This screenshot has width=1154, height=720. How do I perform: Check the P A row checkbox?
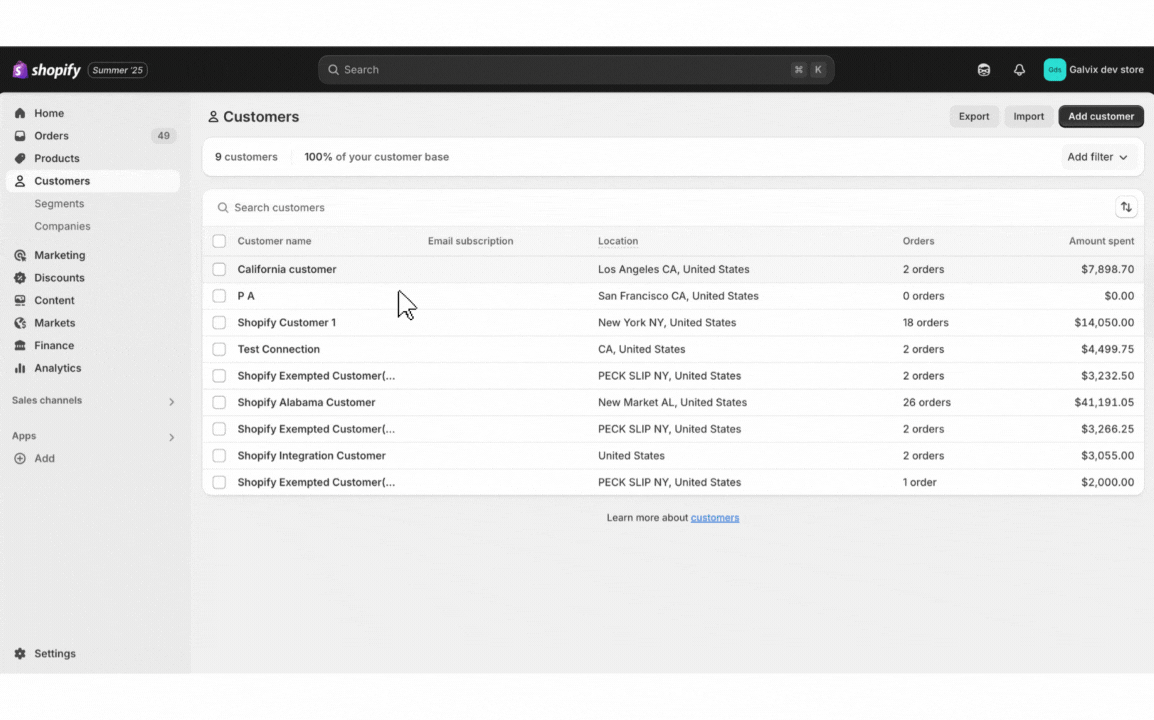[219, 296]
